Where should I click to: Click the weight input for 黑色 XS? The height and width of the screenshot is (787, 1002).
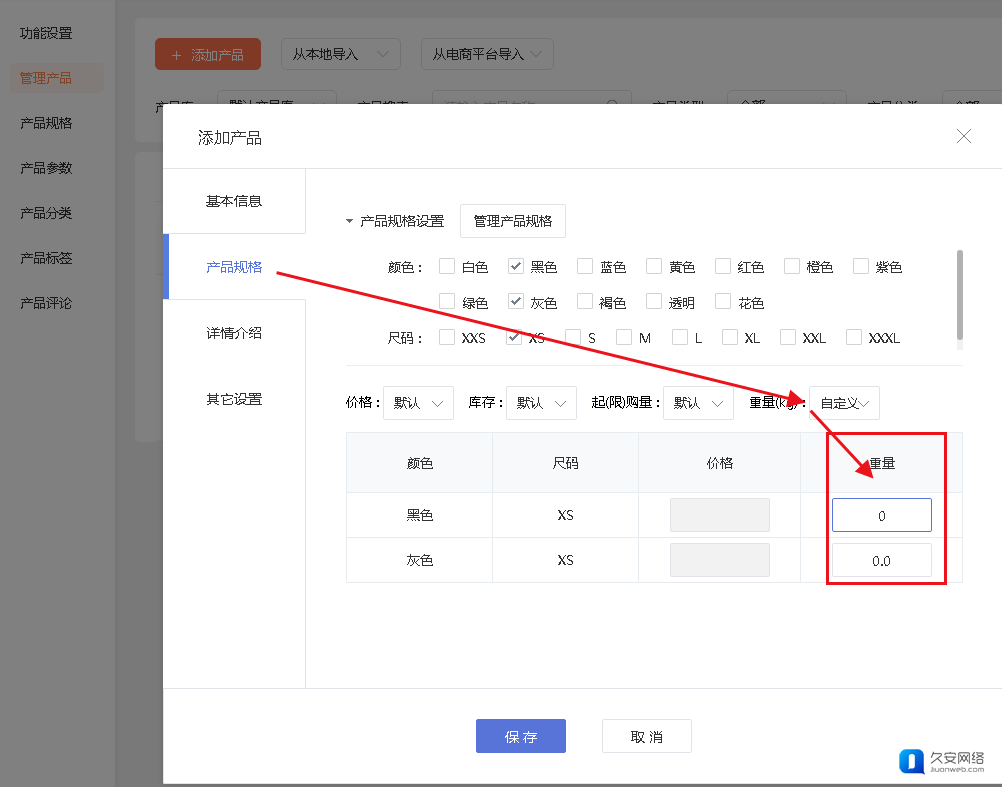click(x=881, y=516)
